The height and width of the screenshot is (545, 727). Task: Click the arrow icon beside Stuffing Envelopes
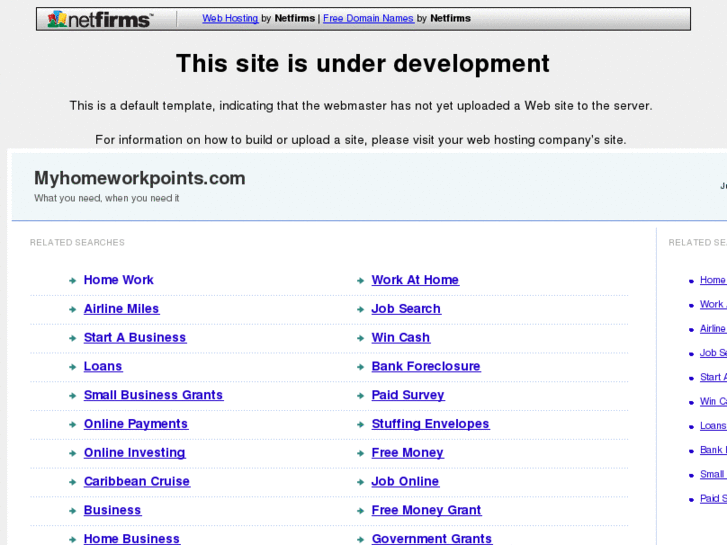(360, 424)
